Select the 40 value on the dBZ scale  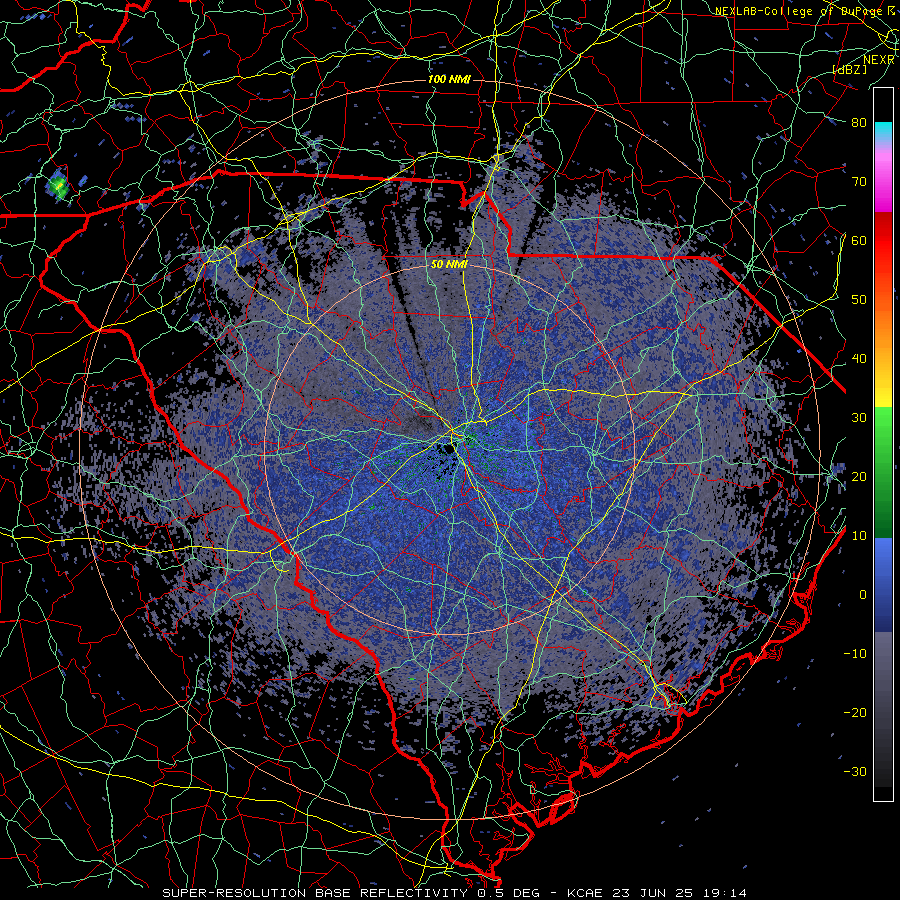[859, 359]
